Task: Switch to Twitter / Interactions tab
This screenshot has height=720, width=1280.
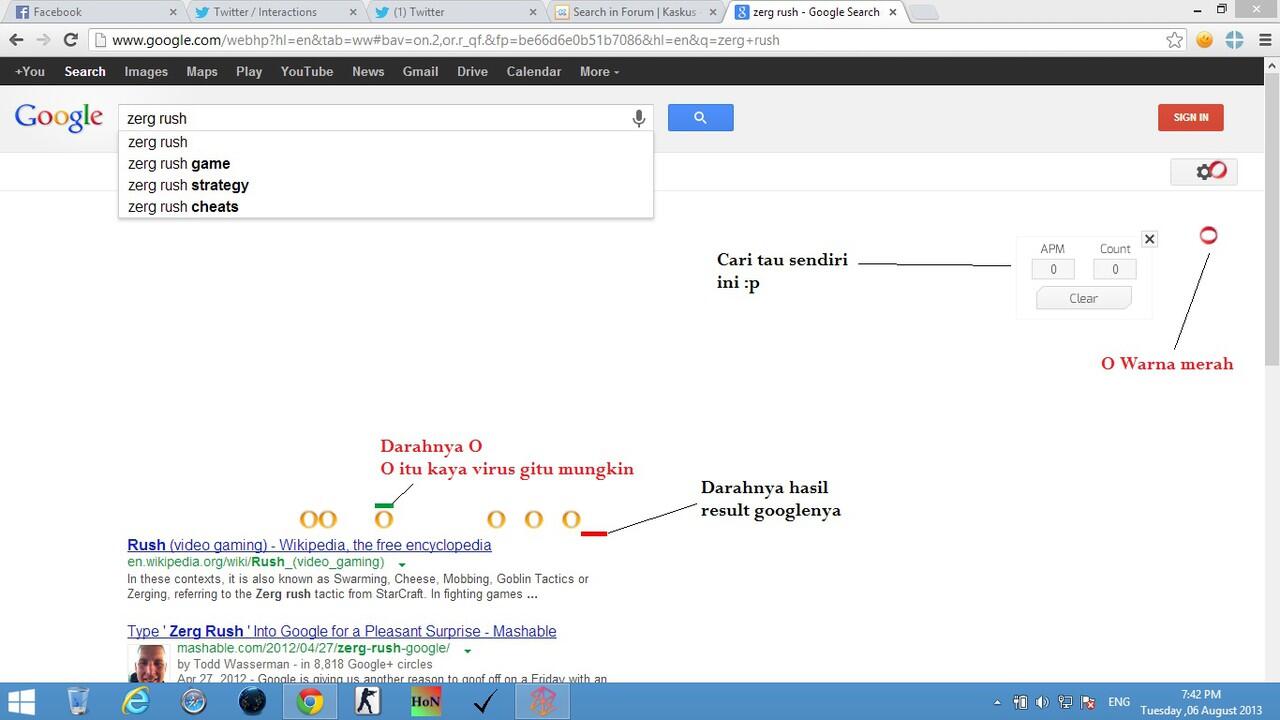Action: [x=273, y=12]
